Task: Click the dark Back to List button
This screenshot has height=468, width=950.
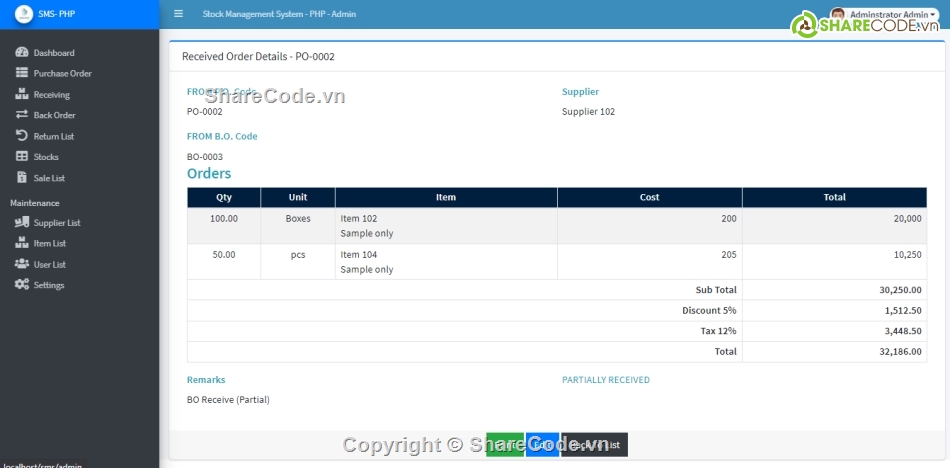Action: [x=595, y=445]
